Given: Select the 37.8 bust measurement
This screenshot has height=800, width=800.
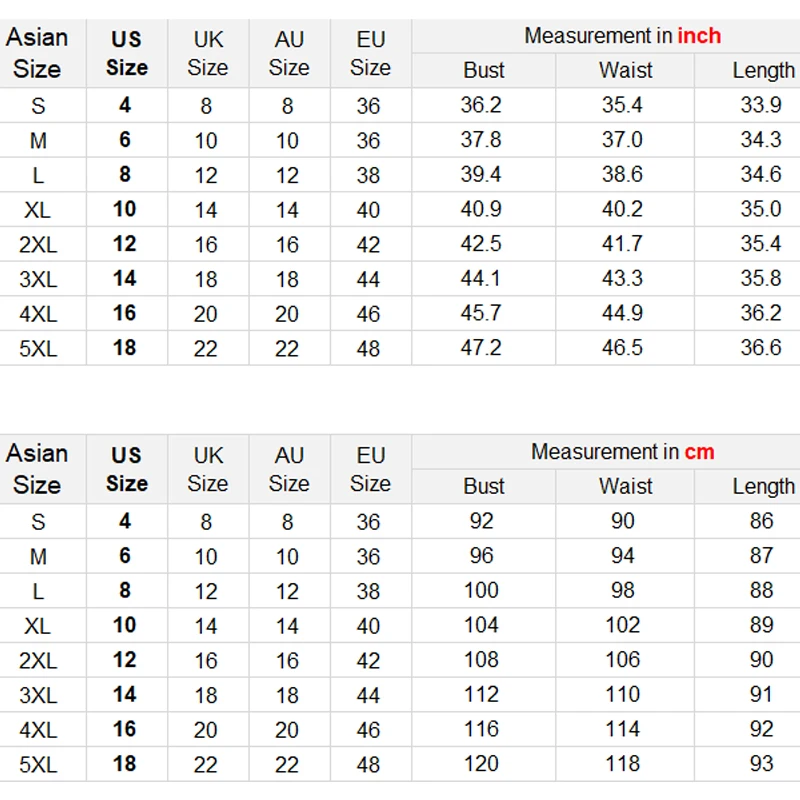Looking at the screenshot, I should point(481,140).
